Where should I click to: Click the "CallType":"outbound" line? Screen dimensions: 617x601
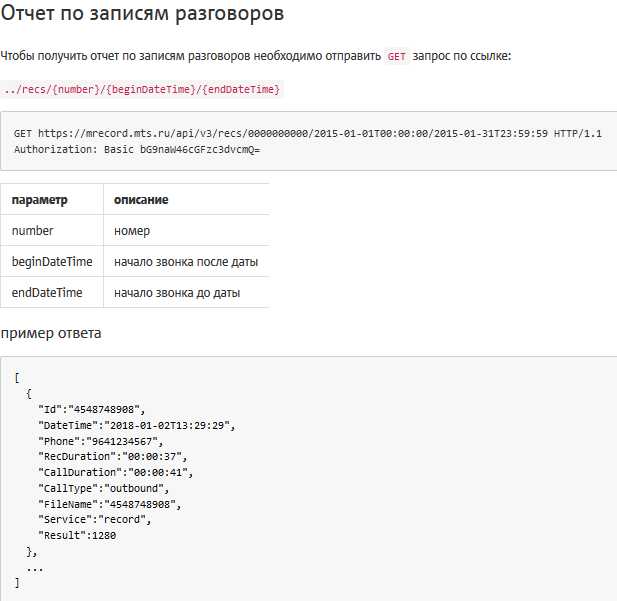tap(103, 488)
